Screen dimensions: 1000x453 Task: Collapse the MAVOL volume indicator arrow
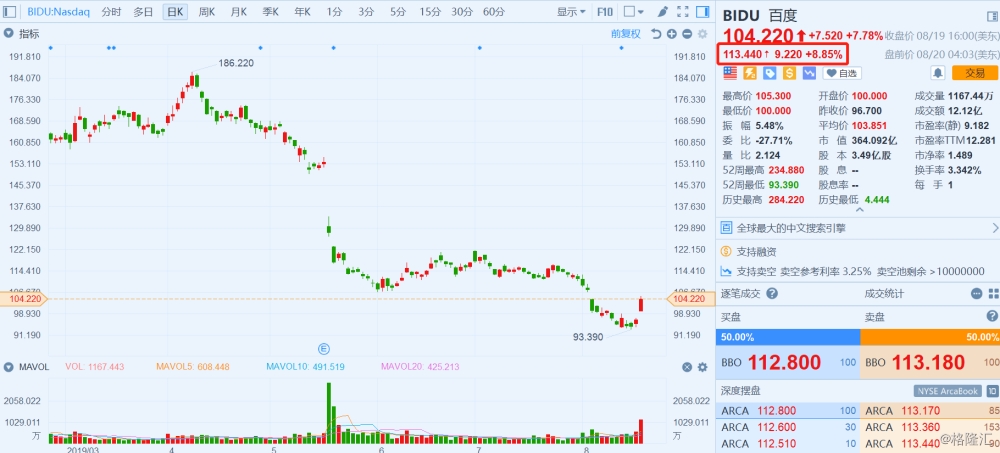[x=8, y=367]
